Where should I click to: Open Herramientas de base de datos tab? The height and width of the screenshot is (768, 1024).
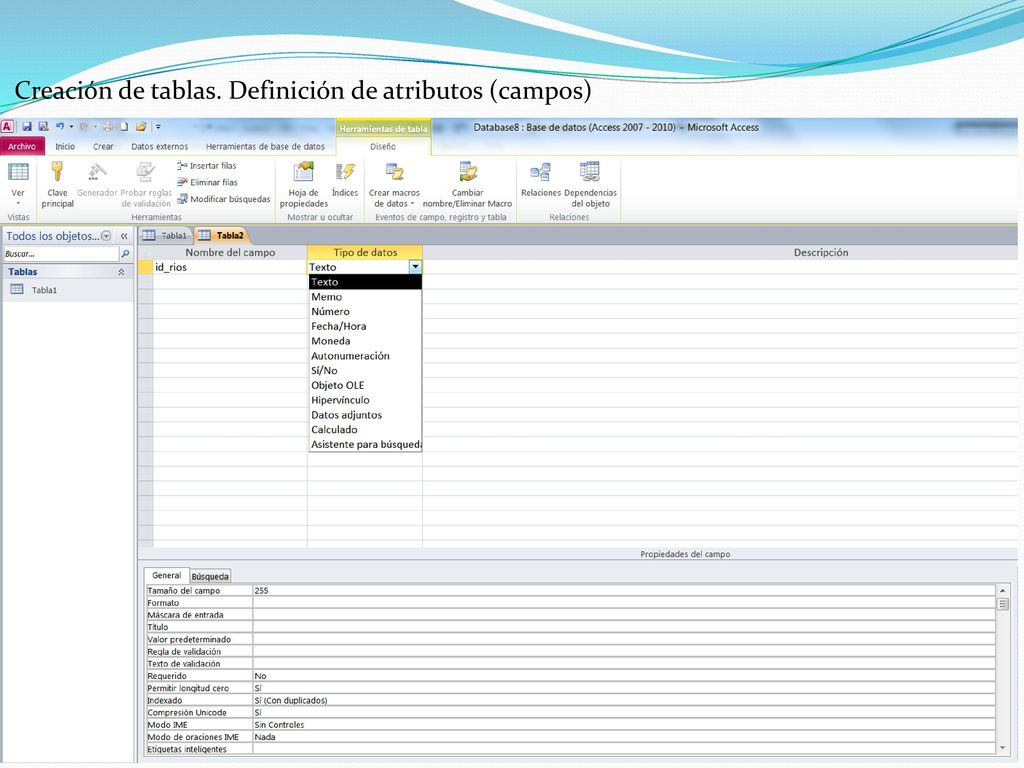coord(265,146)
